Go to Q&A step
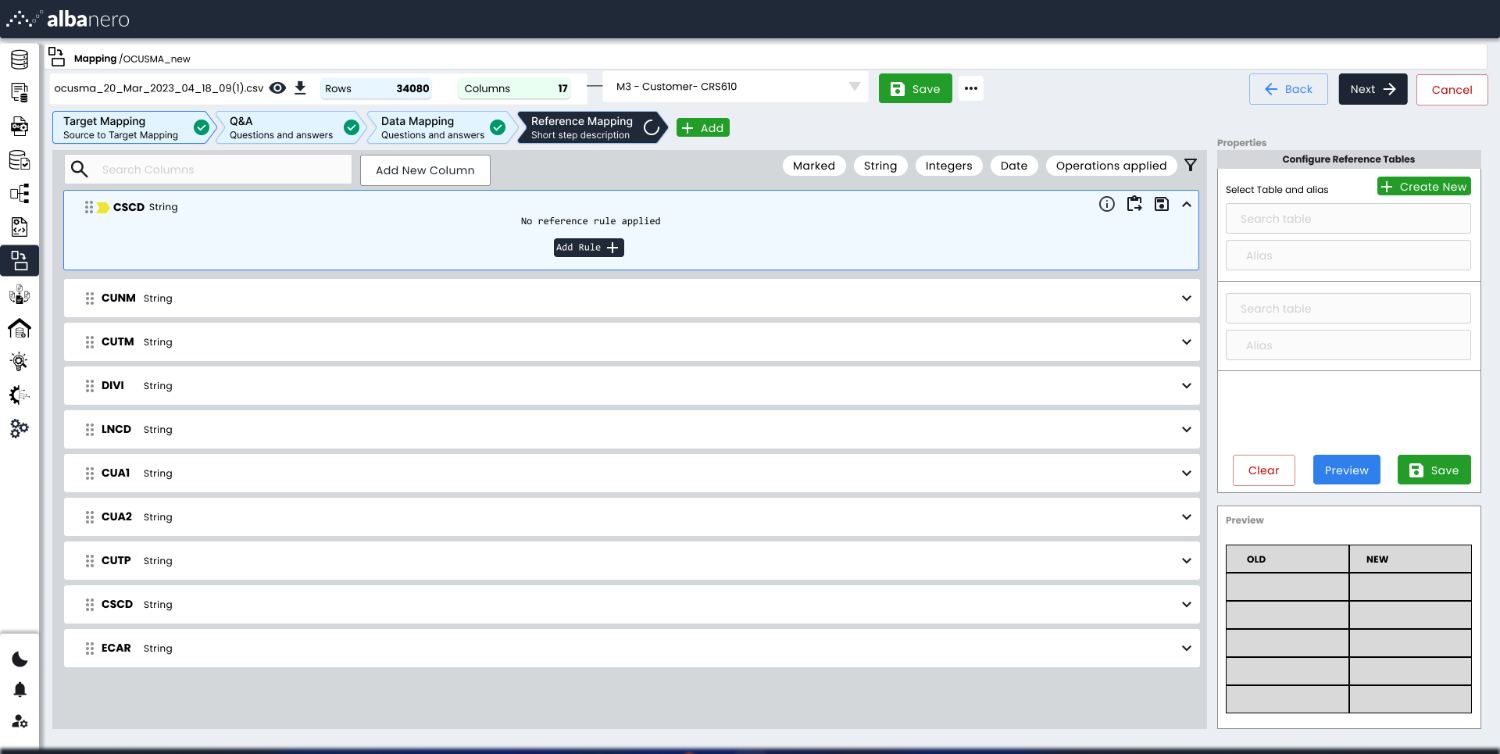1500x754 pixels. pos(291,127)
